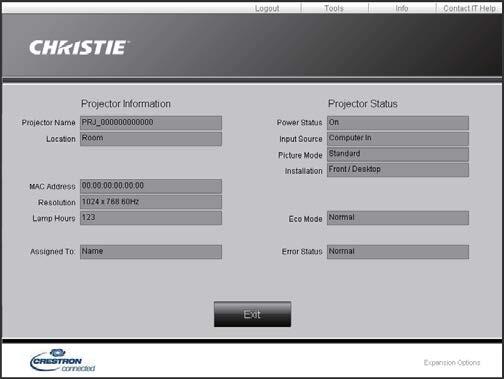Screen dimensions: 504x379
Task: Click the Location label
Action: point(61,139)
